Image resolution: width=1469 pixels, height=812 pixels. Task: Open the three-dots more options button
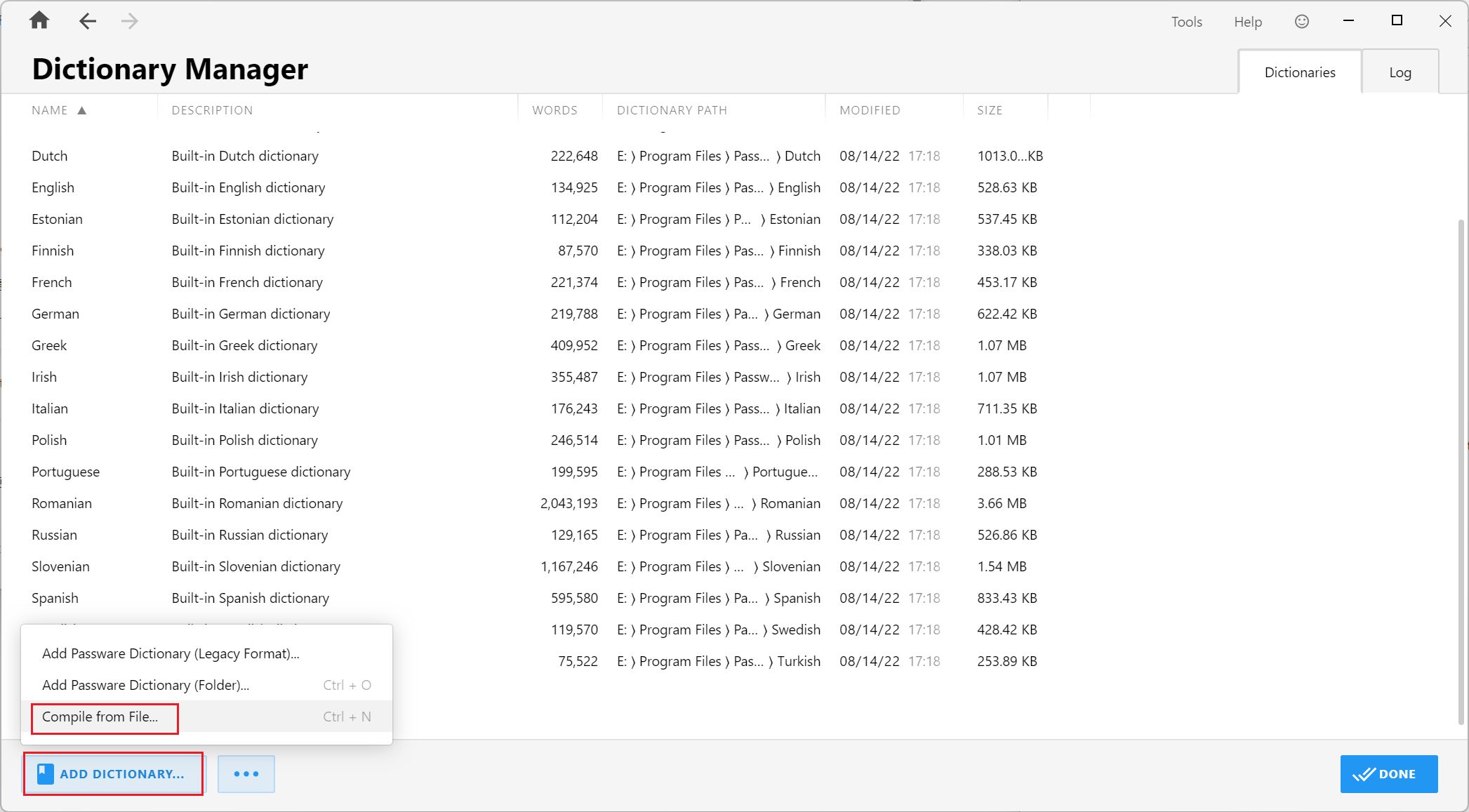[246, 773]
